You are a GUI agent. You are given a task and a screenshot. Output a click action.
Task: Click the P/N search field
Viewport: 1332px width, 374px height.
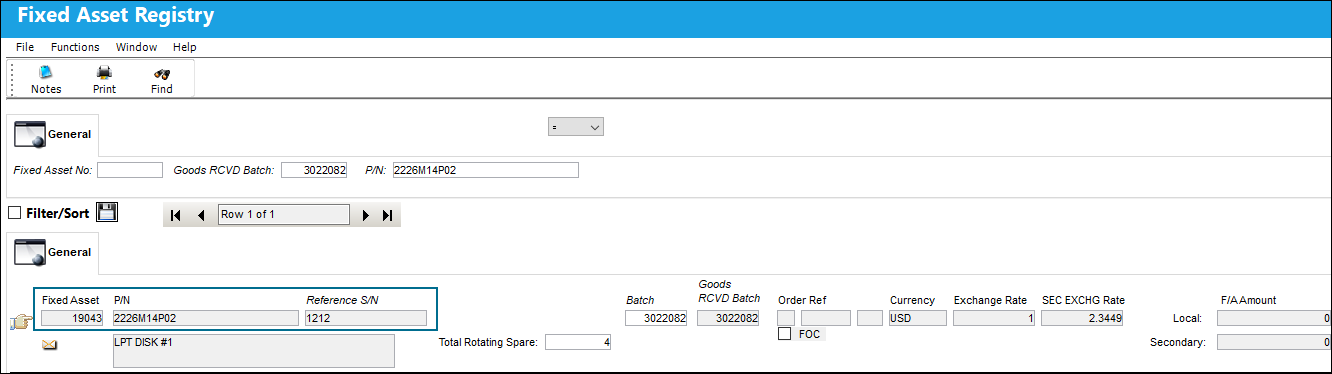[486, 170]
